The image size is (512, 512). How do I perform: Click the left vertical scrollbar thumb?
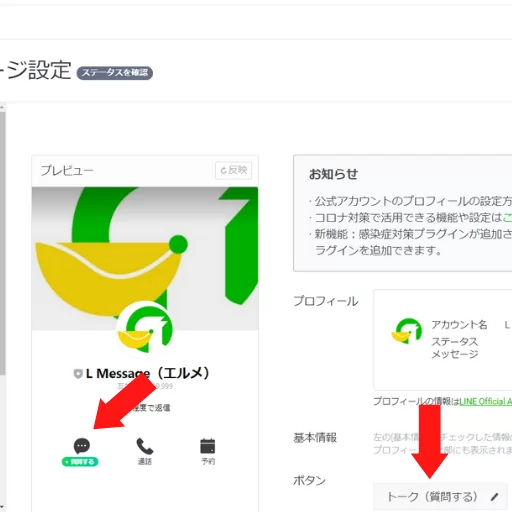(2, 243)
